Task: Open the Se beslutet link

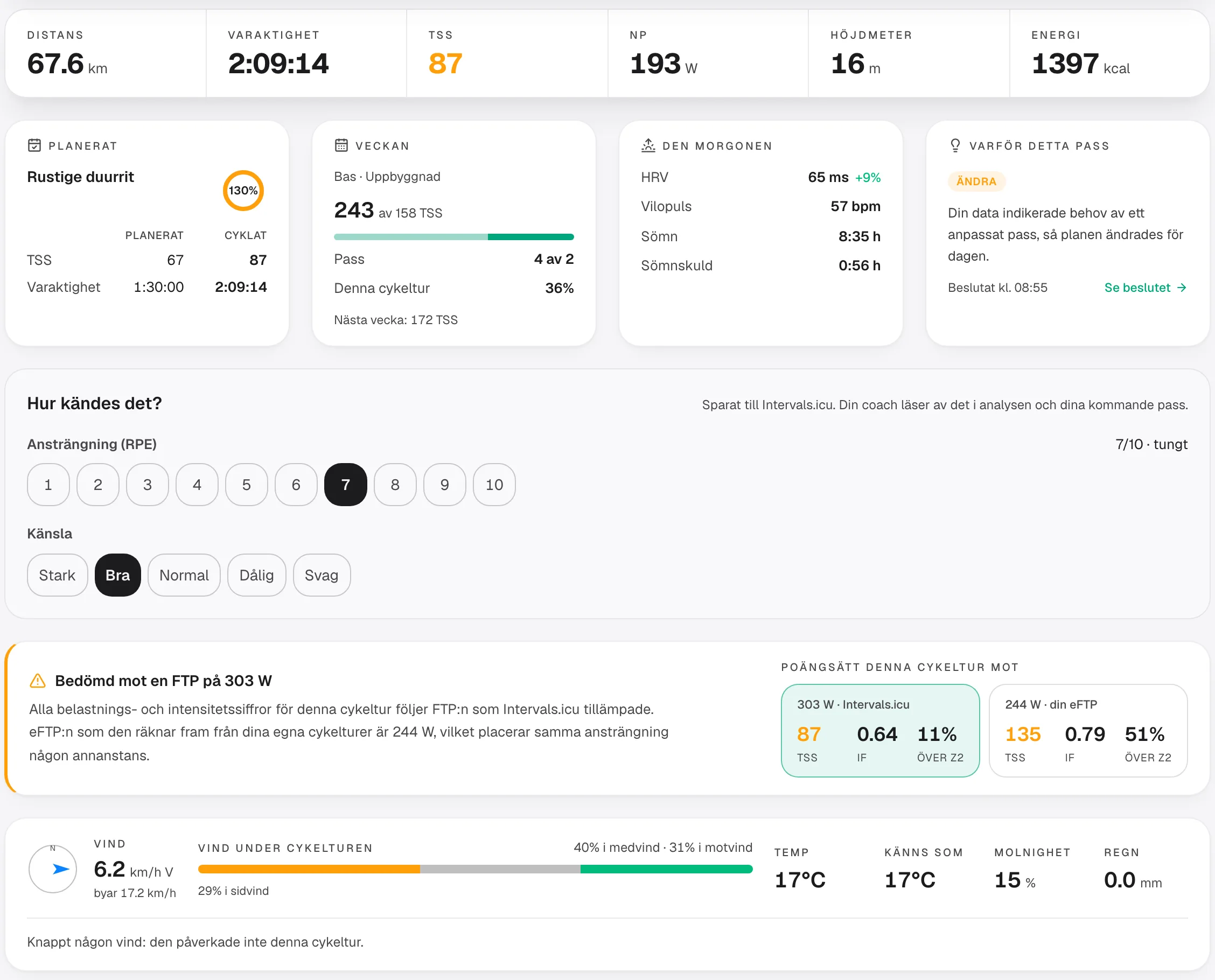Action: pyautogui.click(x=1146, y=288)
